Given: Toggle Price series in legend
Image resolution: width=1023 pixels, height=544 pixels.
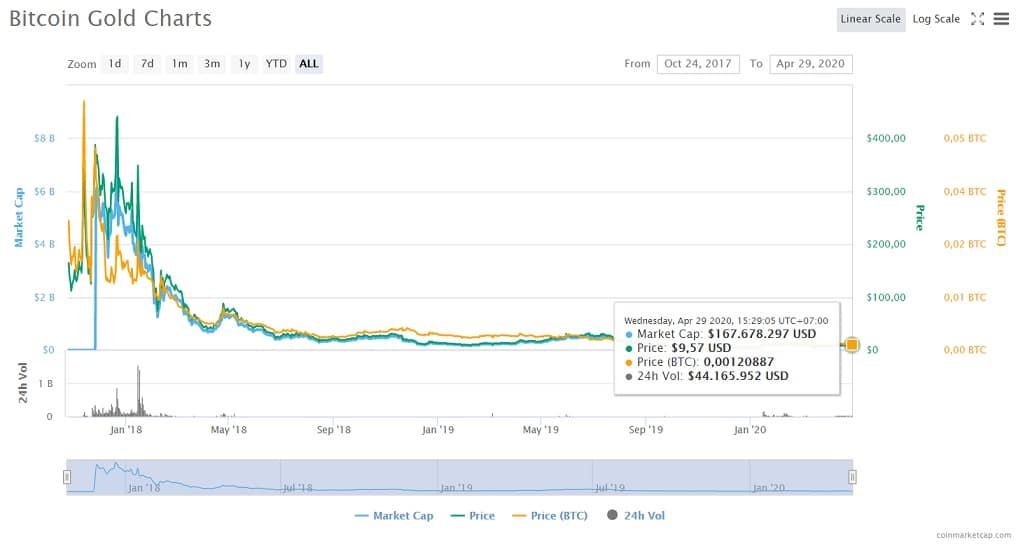Looking at the screenshot, I should (473, 515).
